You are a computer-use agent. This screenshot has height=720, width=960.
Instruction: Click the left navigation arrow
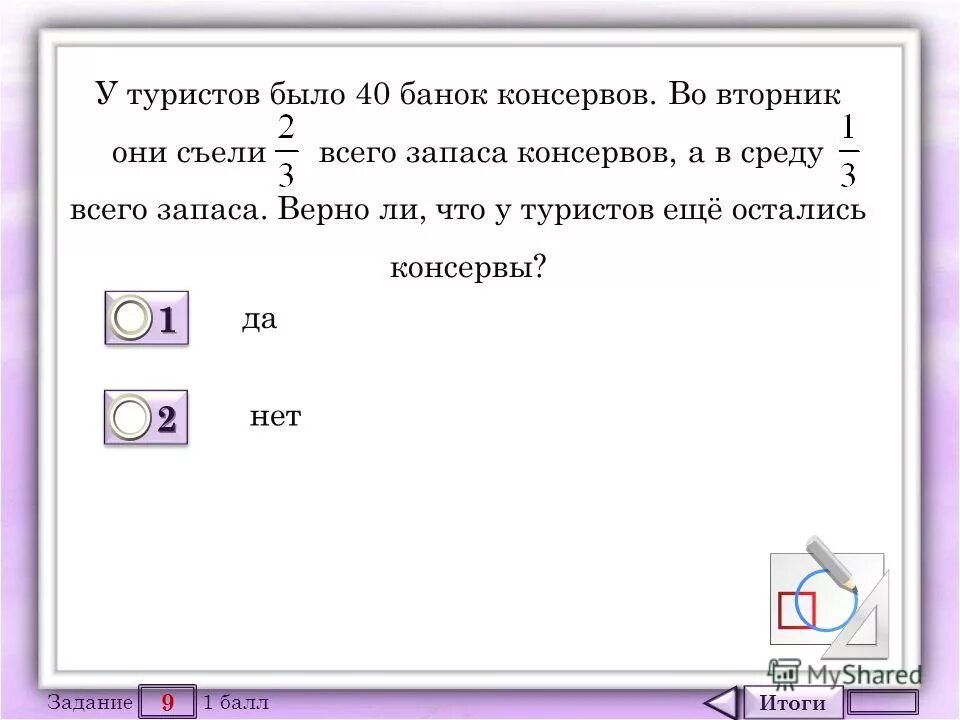[x=723, y=700]
